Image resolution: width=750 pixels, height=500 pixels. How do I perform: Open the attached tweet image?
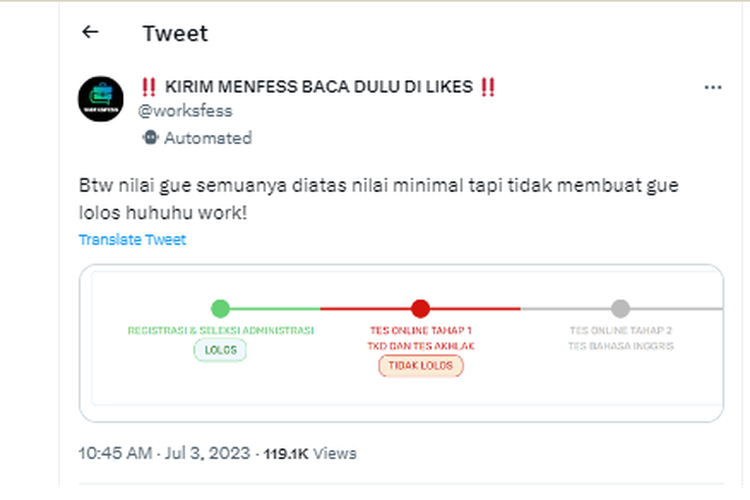pos(401,343)
